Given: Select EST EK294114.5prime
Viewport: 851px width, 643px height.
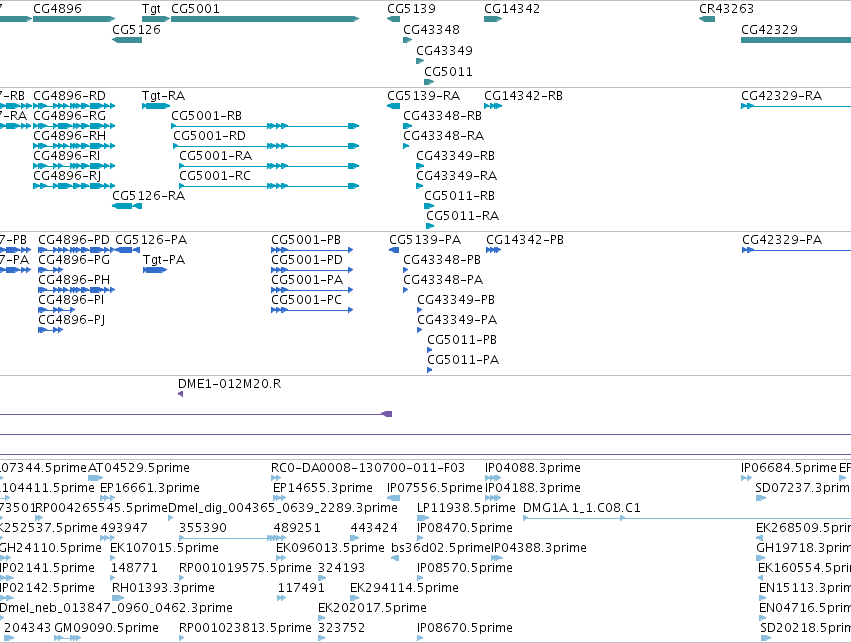Looking at the screenshot, I should point(404,588).
